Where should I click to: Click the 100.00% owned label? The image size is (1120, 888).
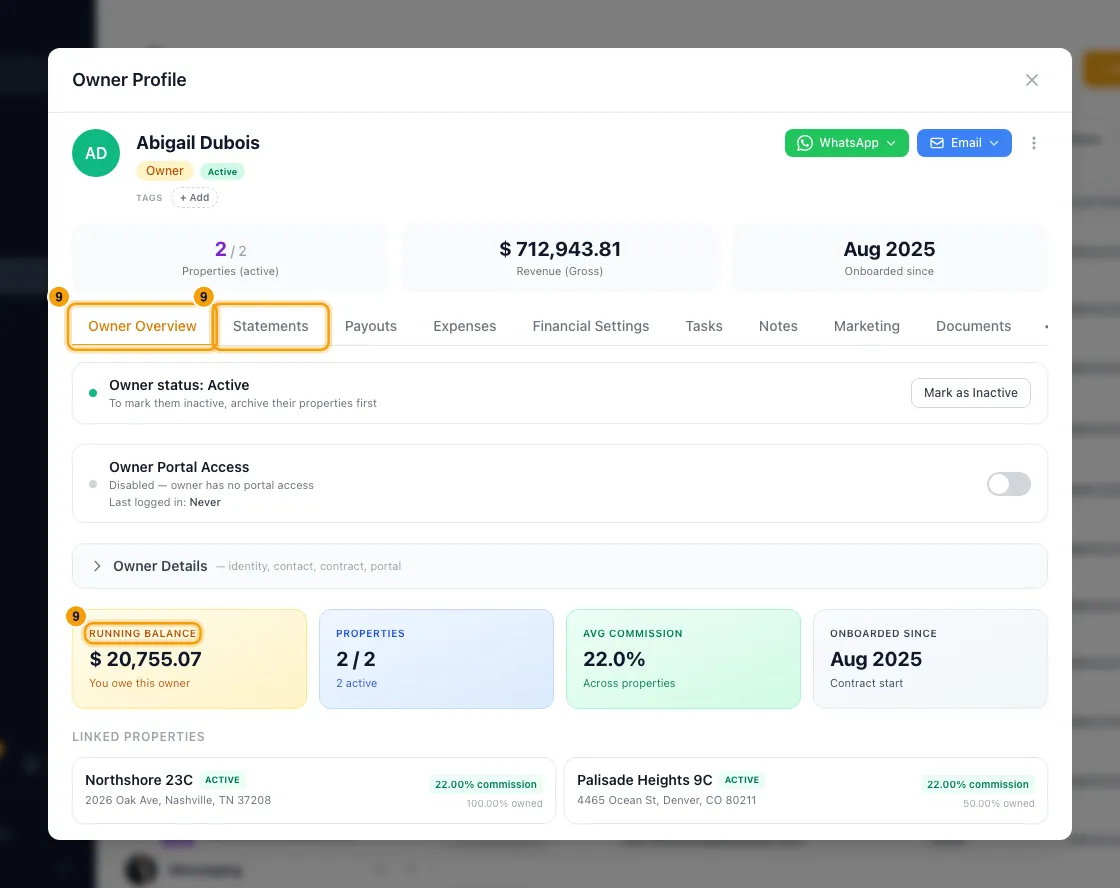coord(504,804)
